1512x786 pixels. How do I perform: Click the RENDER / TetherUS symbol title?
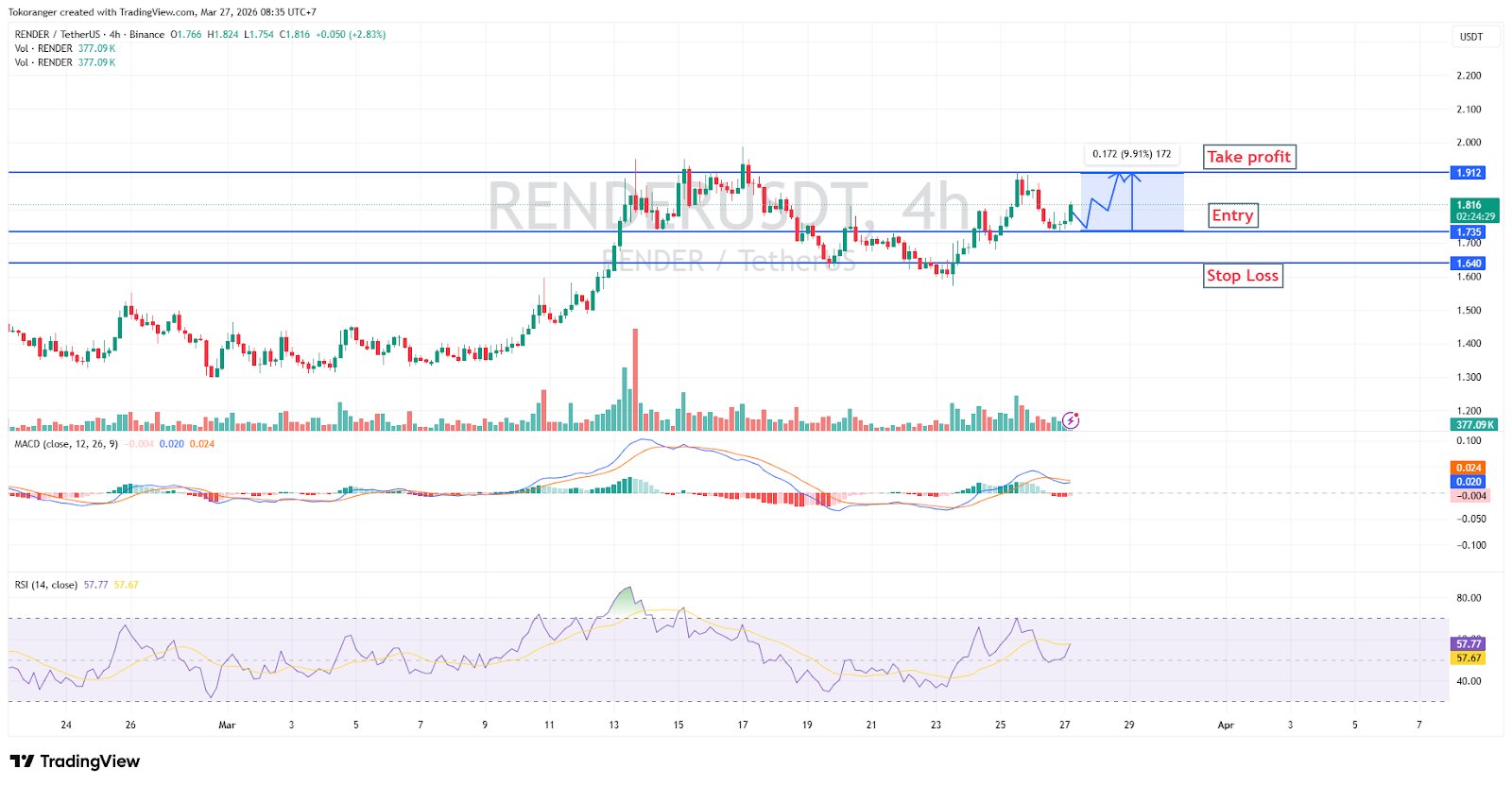tap(60, 34)
